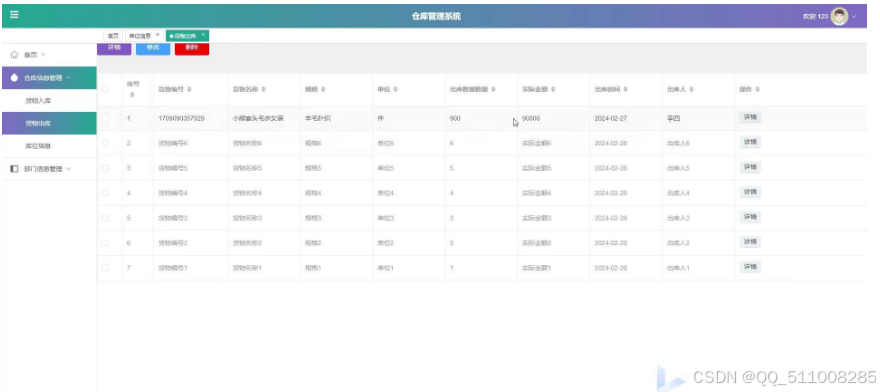This screenshot has height=392, width=880.
Task: Expand the sidebar 首页 chevron
Action: coord(43,55)
